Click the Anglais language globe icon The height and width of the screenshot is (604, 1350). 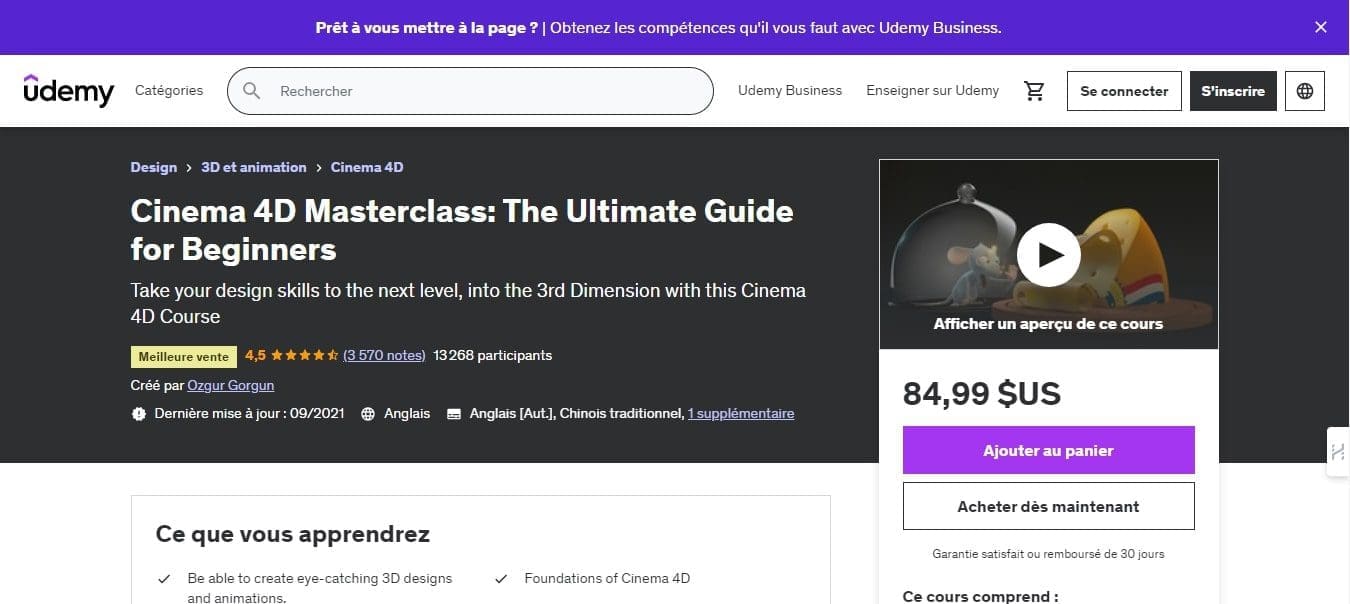368,413
